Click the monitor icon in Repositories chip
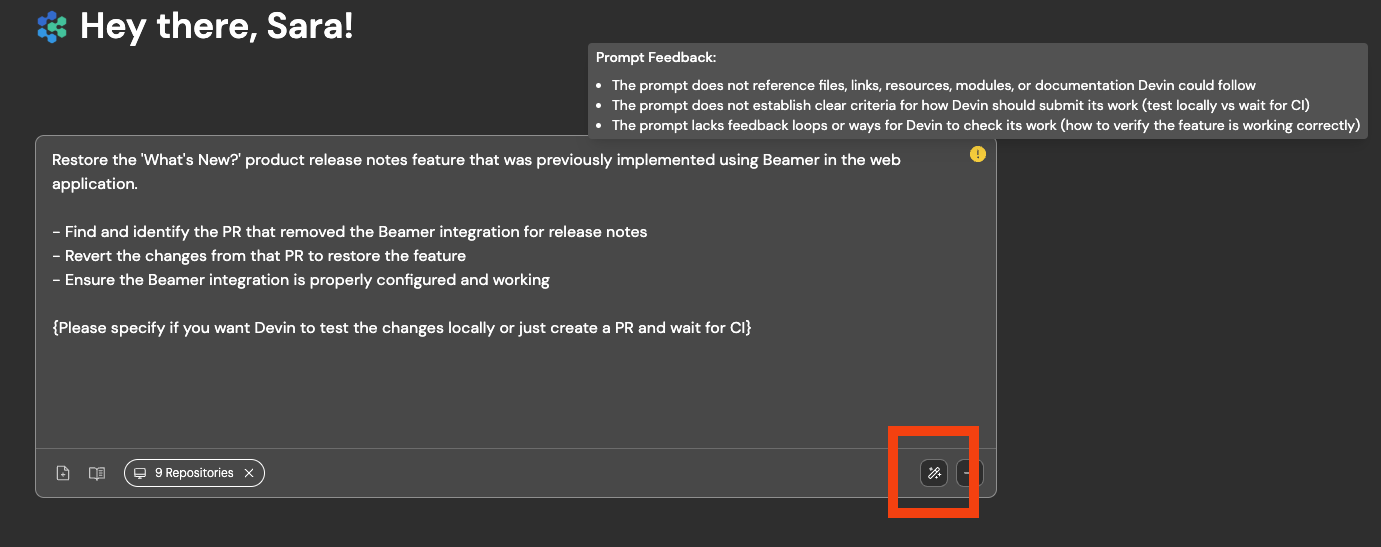This screenshot has width=1381, height=547. [141, 473]
